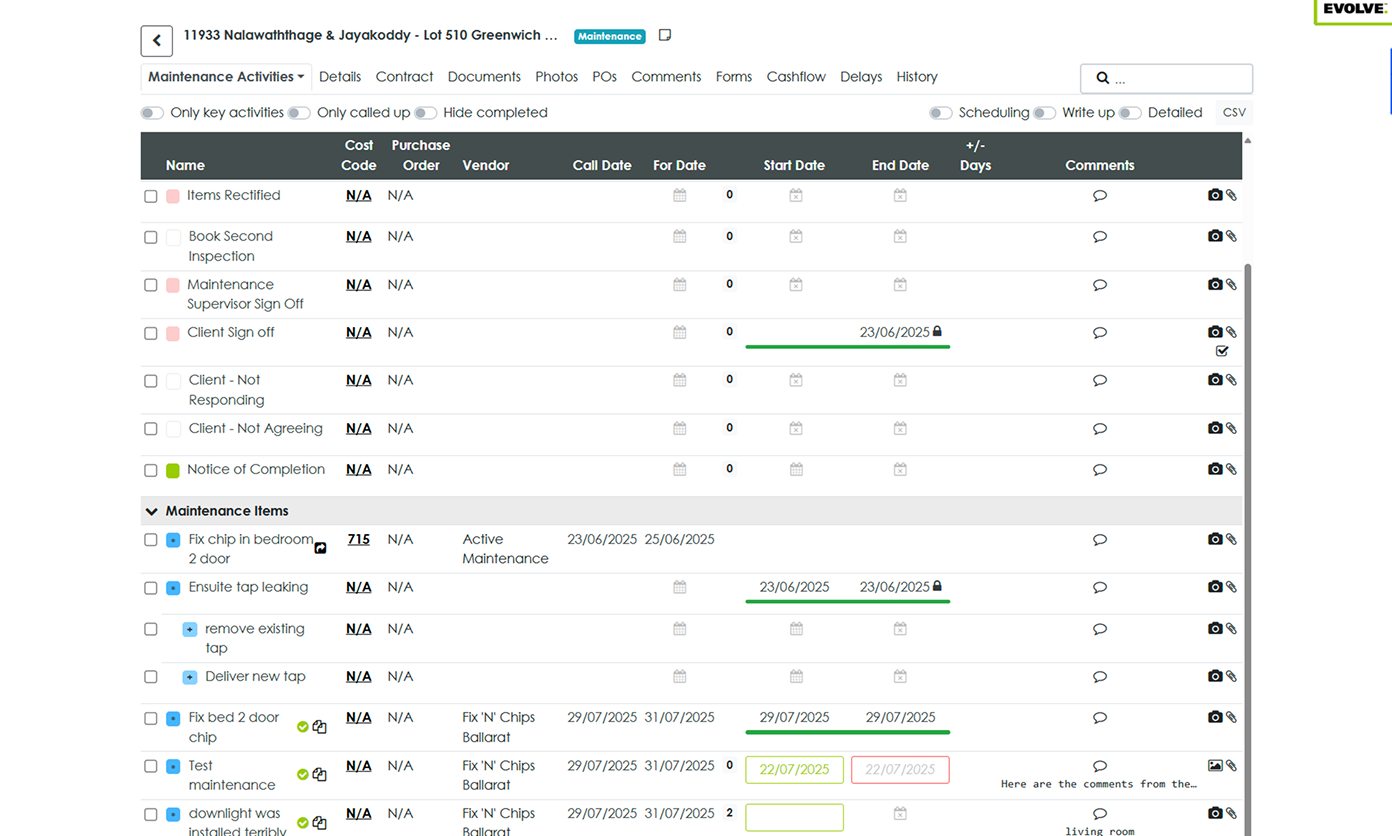Viewport: 1392px width, 836px height.
Task: Expand blue plus on Fix bed 2 door chip
Action: click(x=173, y=719)
